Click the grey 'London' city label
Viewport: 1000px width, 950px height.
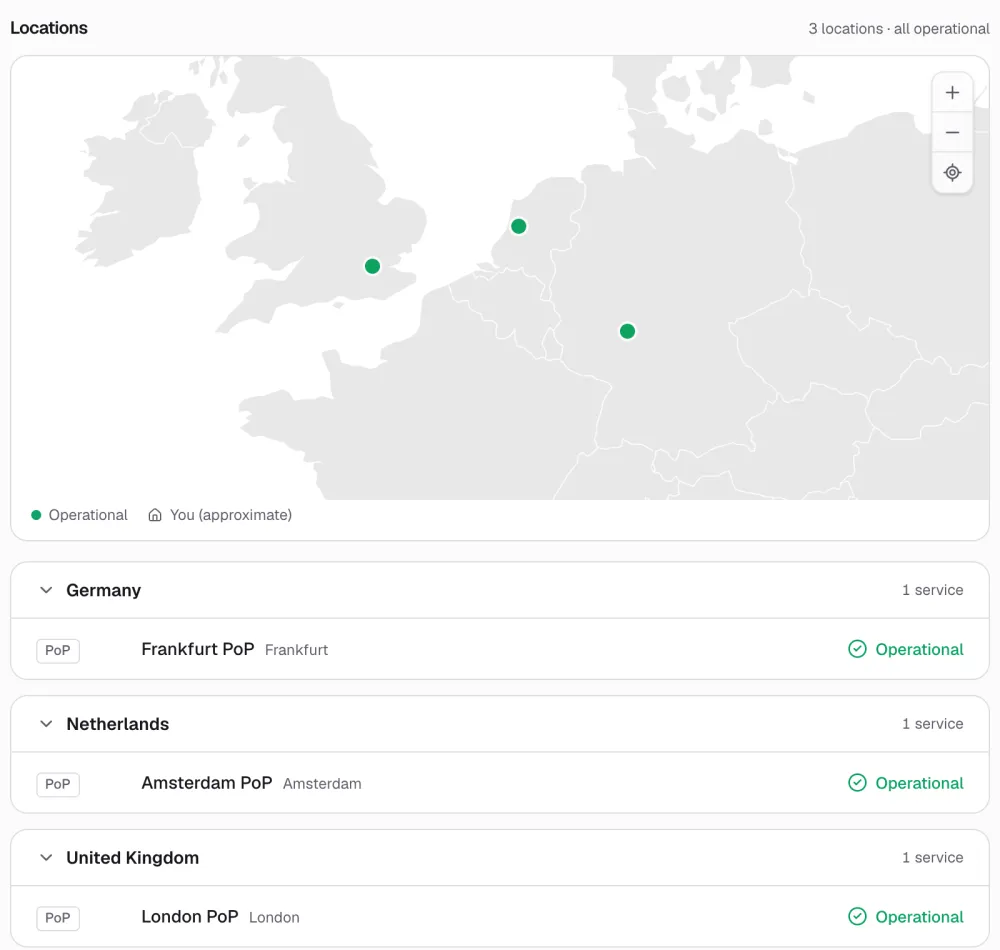tap(274, 918)
